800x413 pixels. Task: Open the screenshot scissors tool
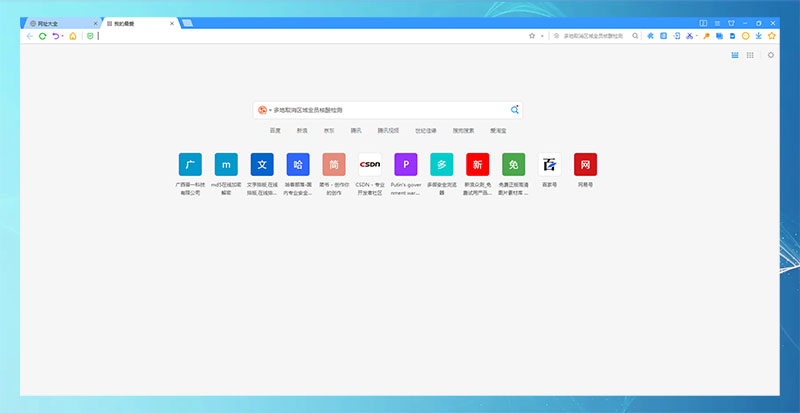pos(690,36)
